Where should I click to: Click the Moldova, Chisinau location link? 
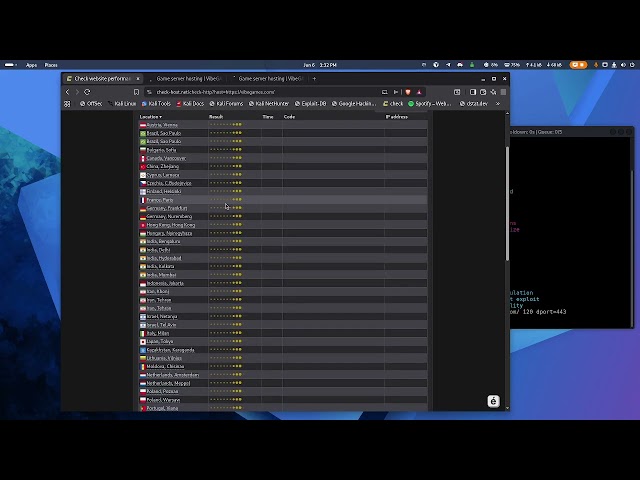[x=165, y=366]
